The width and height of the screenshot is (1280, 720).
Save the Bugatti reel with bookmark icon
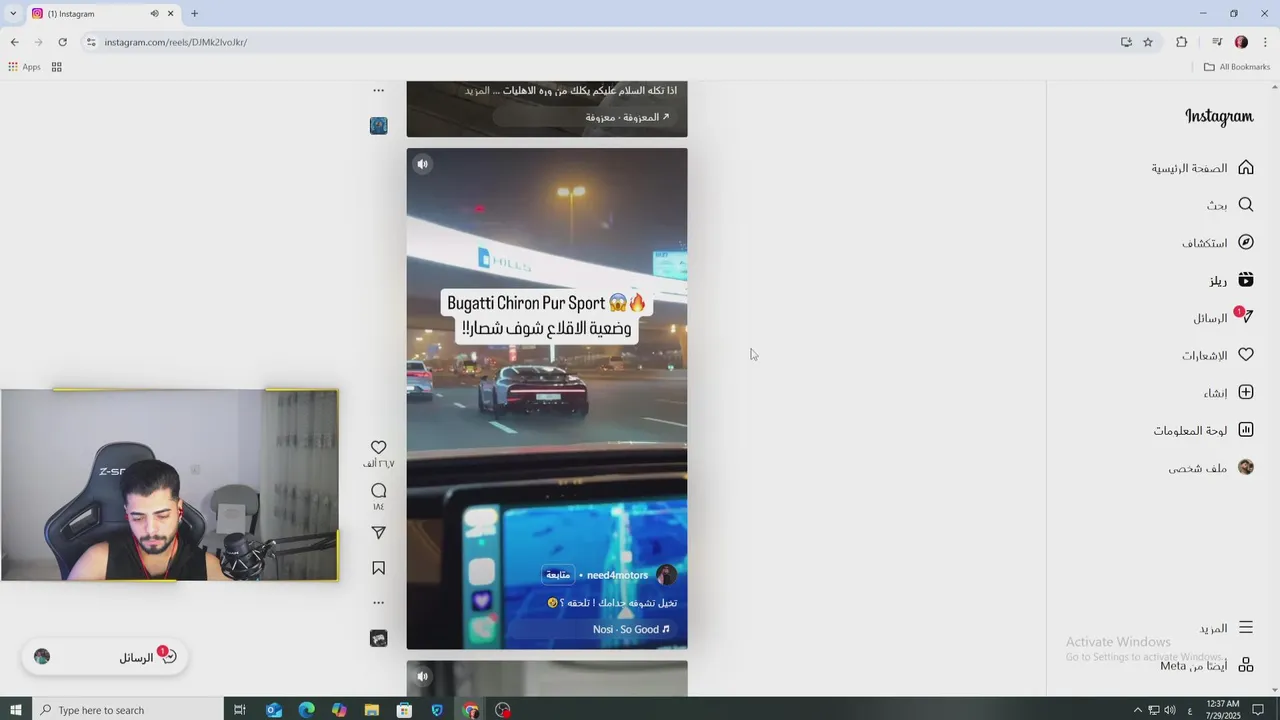[378, 568]
